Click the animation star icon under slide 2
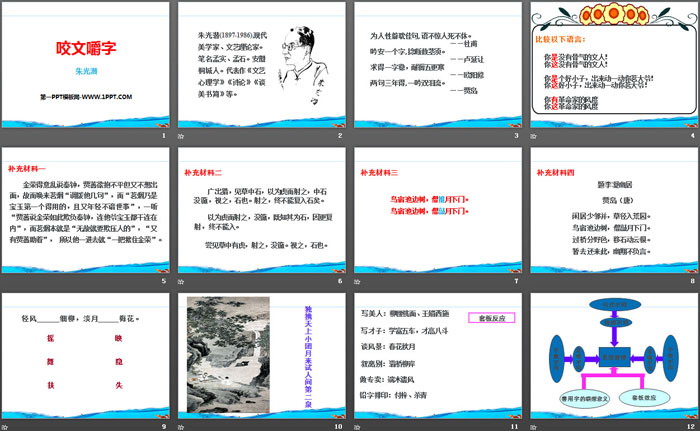700x431 pixels. tap(181, 136)
